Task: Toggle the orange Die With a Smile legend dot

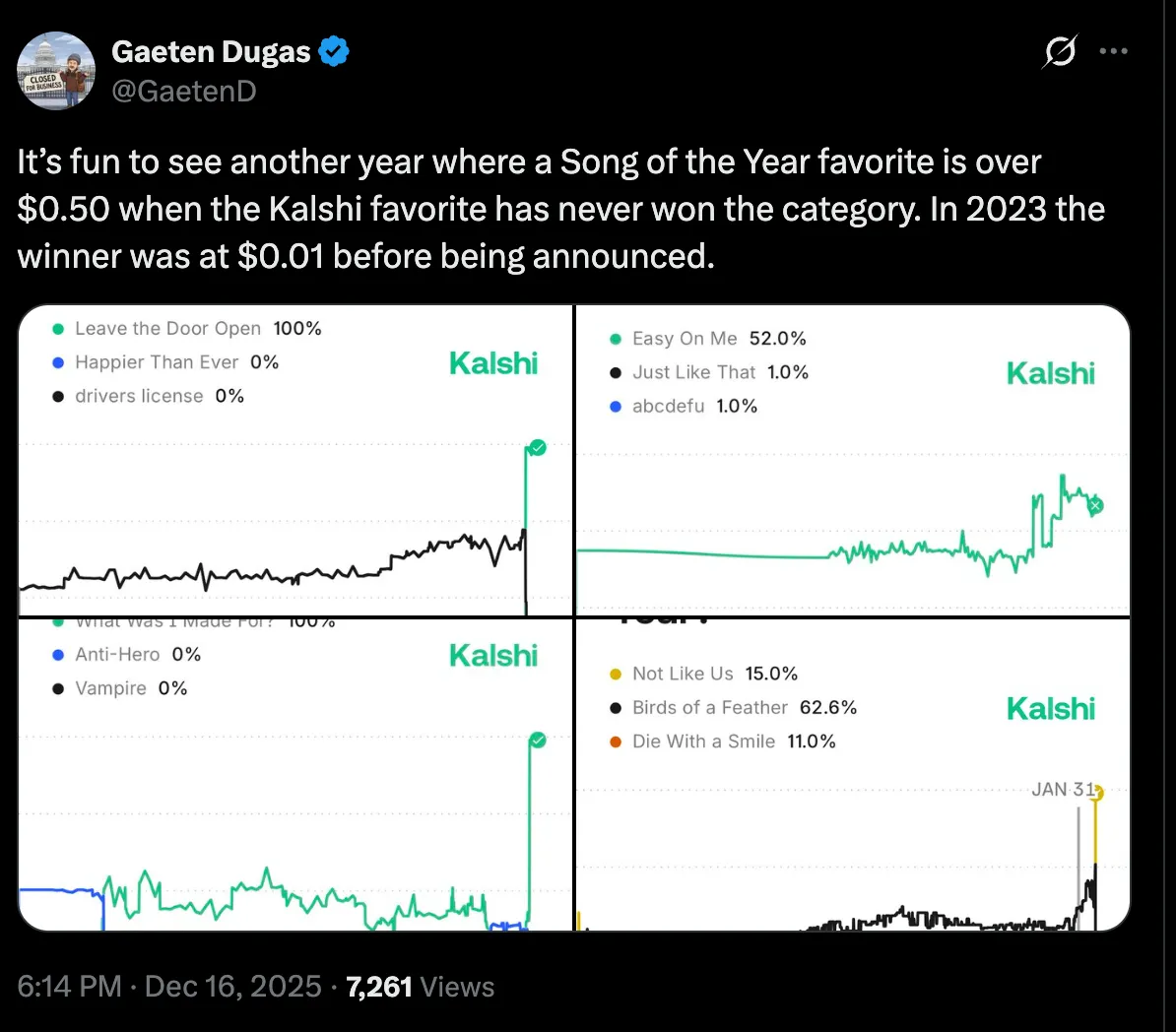Action: point(616,742)
